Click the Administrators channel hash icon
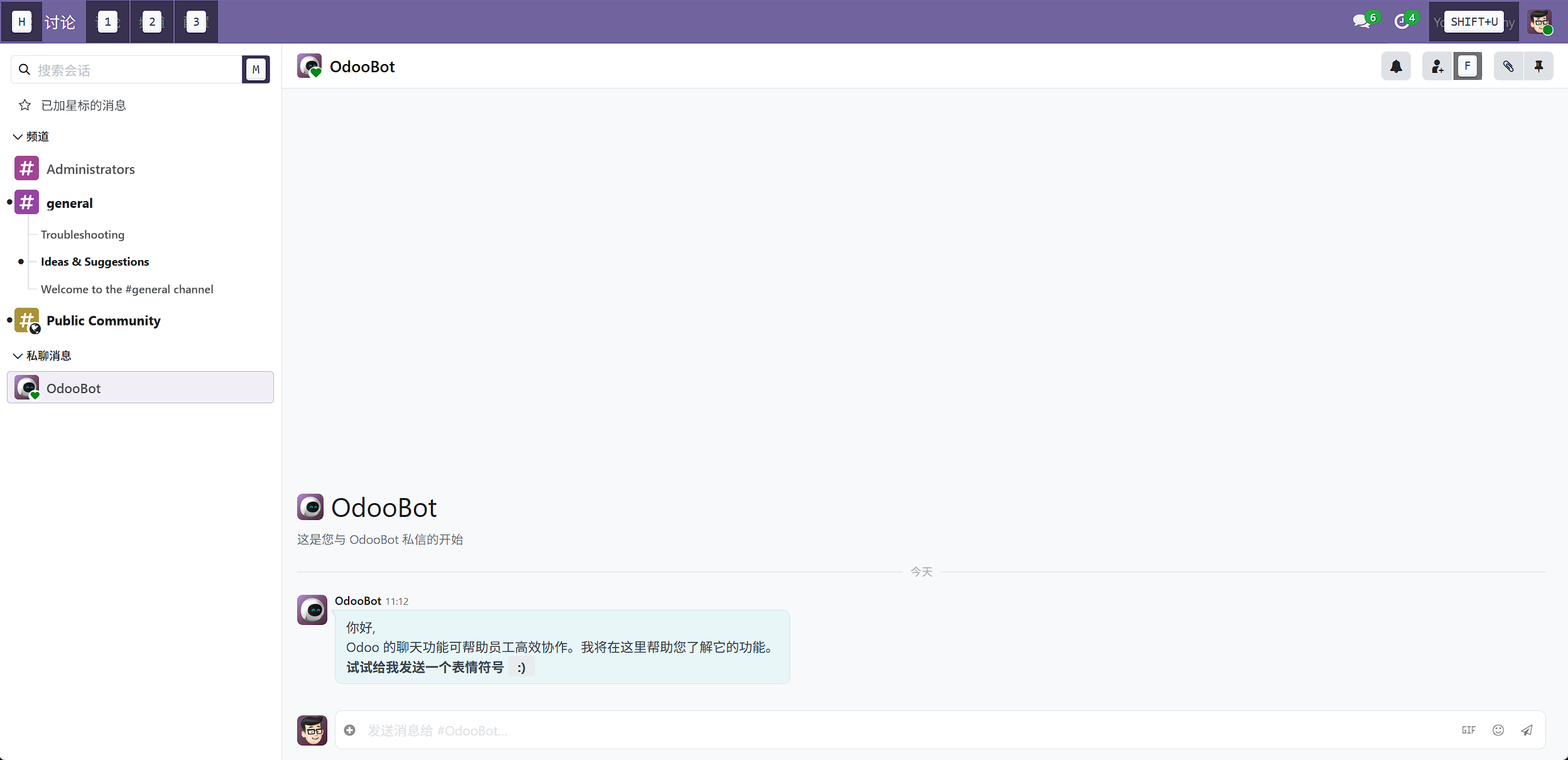1568x760 pixels. click(27, 168)
